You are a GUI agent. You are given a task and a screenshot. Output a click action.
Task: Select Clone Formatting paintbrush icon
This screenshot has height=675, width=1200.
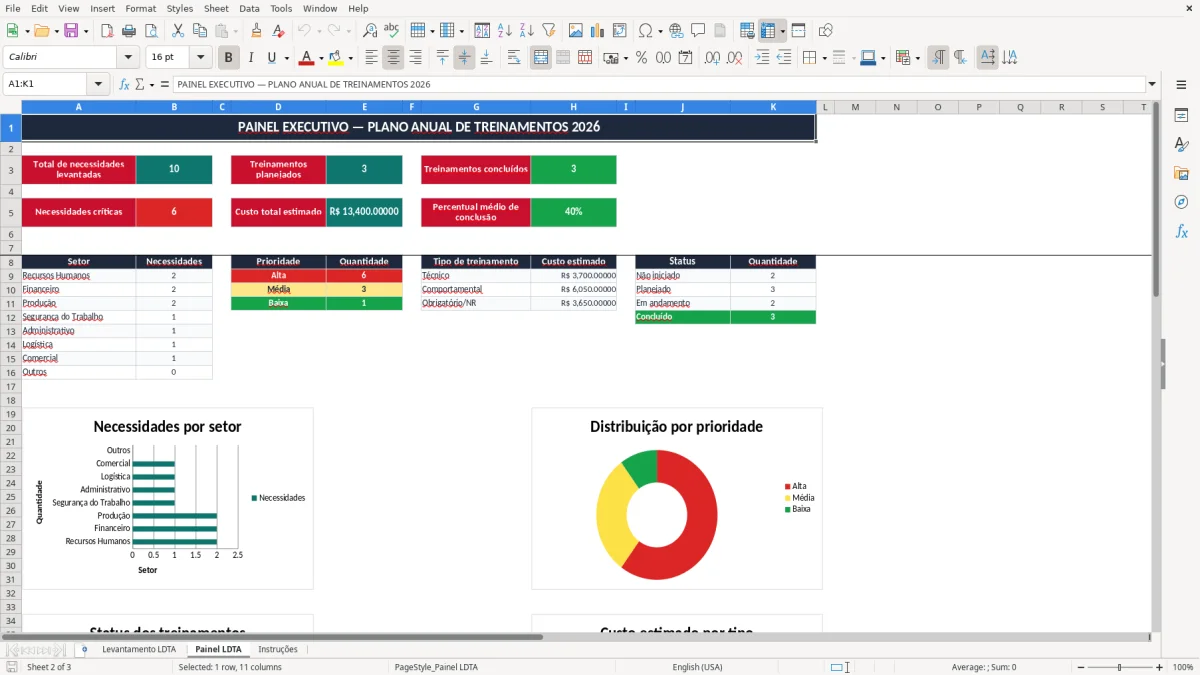(257, 31)
